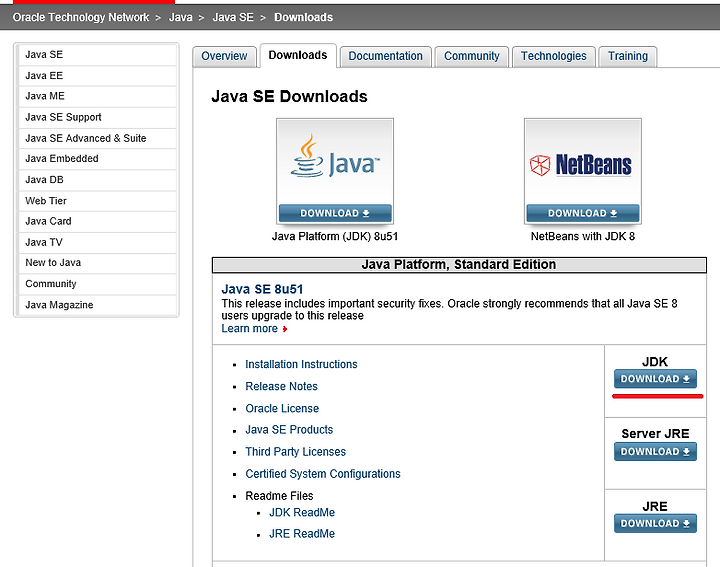Click the JRE Download button
This screenshot has width=720, height=567.
coord(655,523)
